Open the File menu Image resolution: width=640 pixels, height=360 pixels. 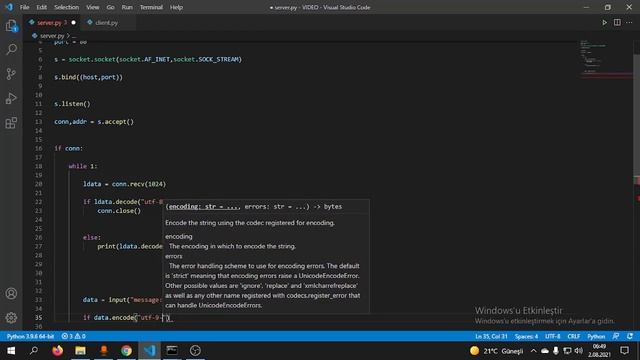coord(24,7)
